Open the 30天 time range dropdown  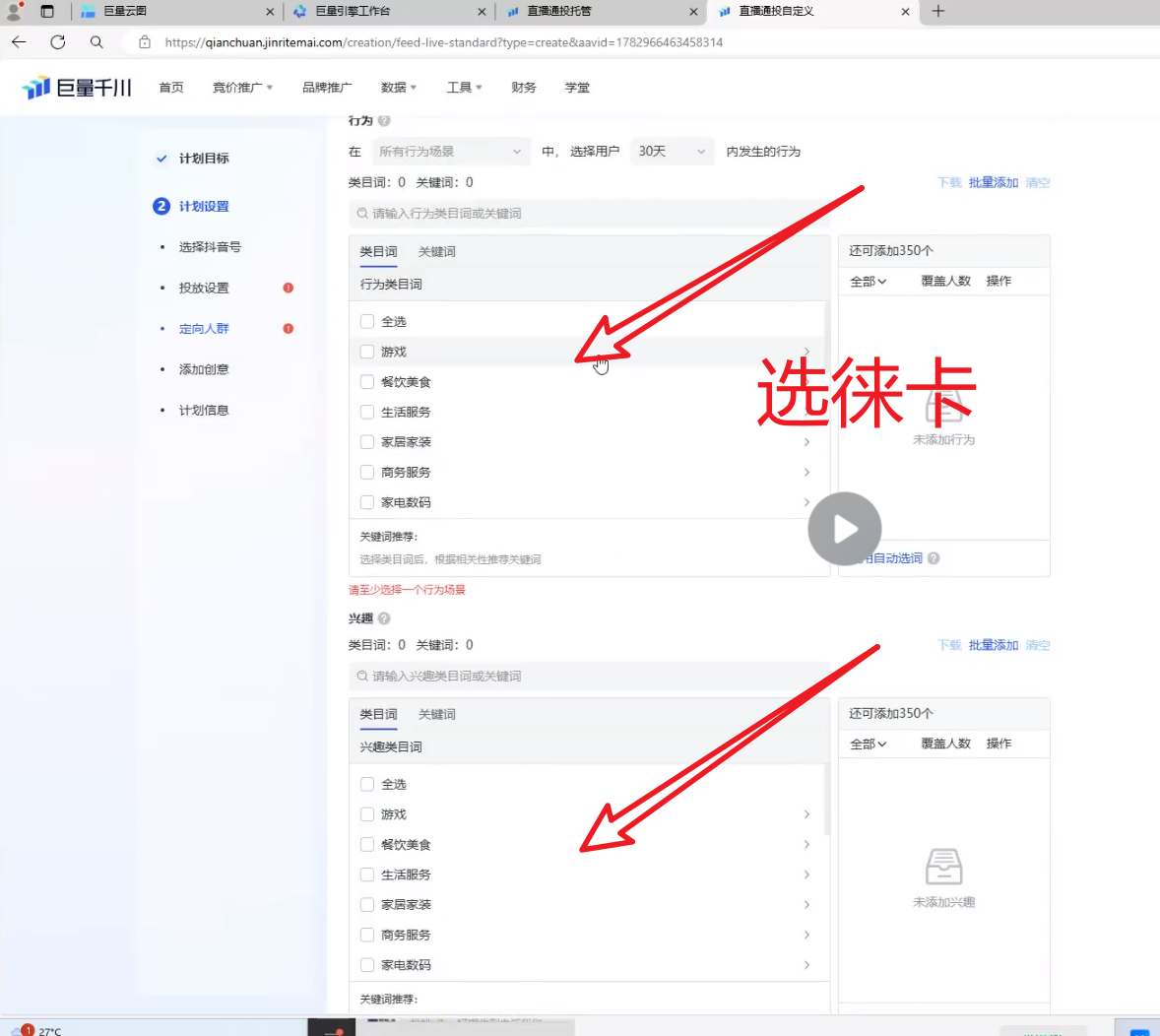point(672,152)
